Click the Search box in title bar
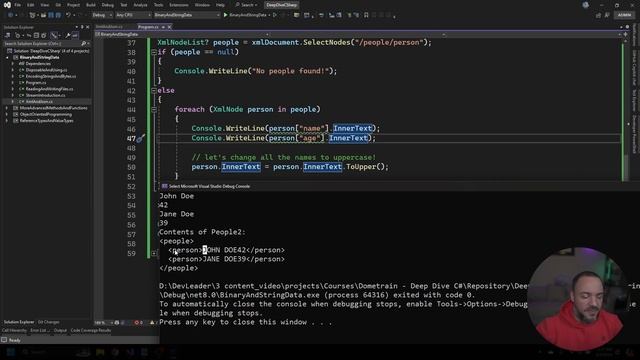The height and width of the screenshot is (360, 640). pos(246,5)
